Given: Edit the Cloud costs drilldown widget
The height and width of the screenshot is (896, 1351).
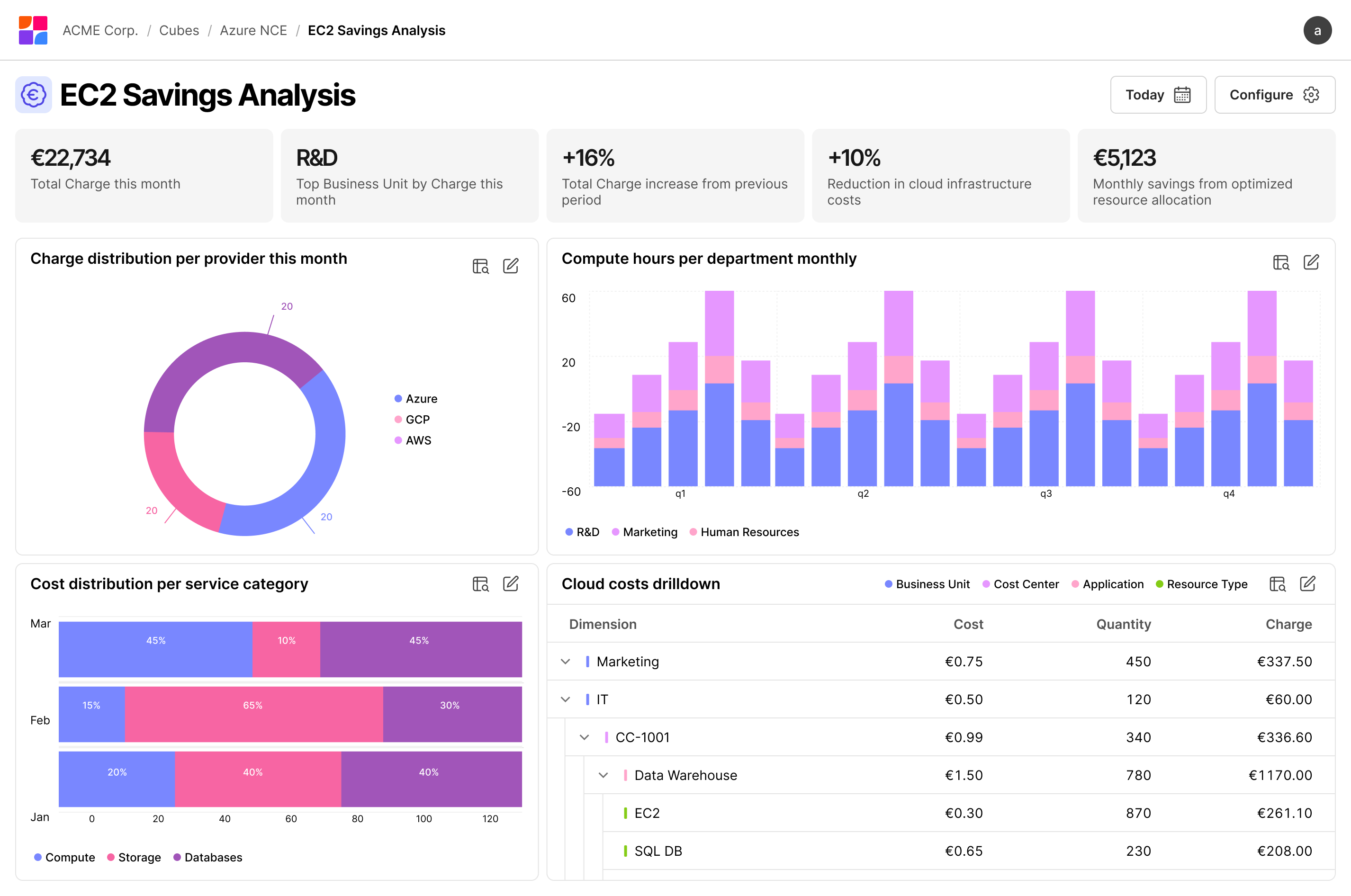Looking at the screenshot, I should [1307, 584].
